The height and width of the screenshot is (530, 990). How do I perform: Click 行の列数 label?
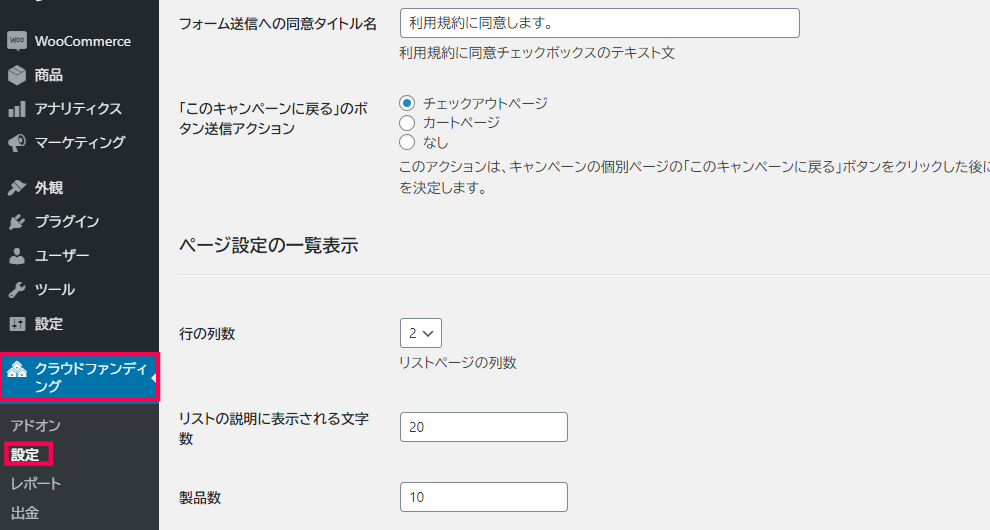point(207,334)
